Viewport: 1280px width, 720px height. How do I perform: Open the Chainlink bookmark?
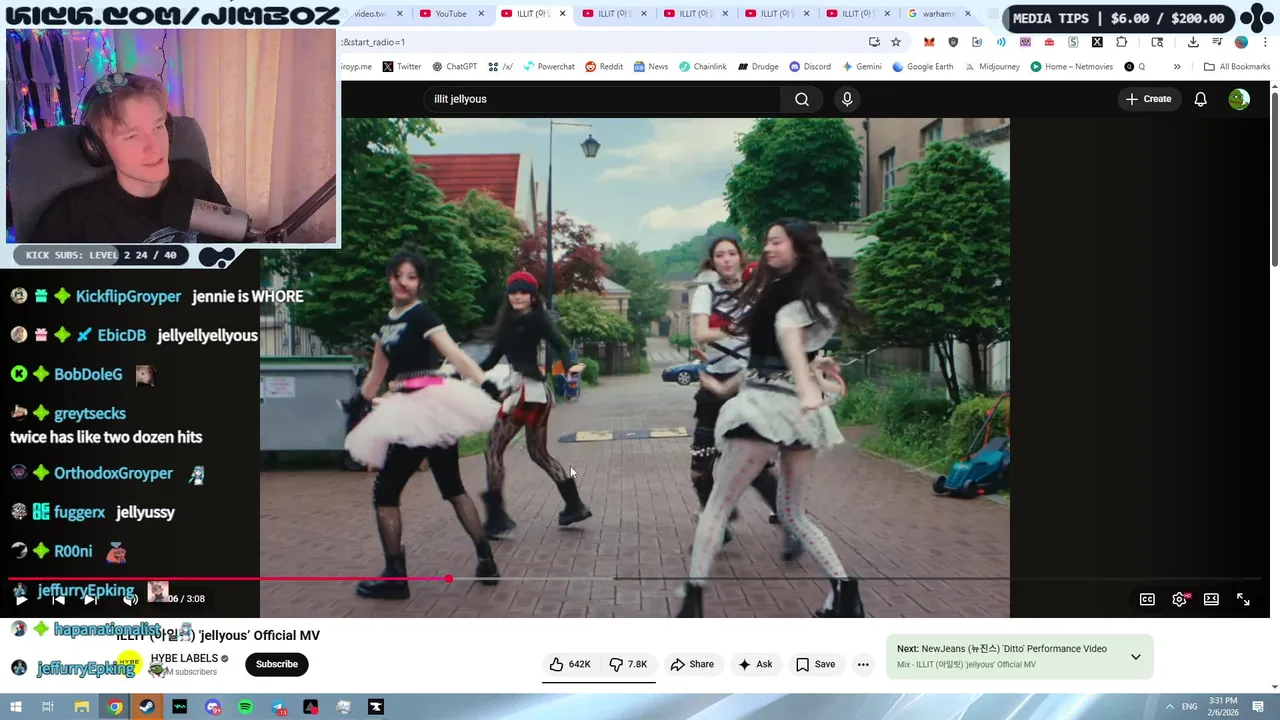point(703,67)
